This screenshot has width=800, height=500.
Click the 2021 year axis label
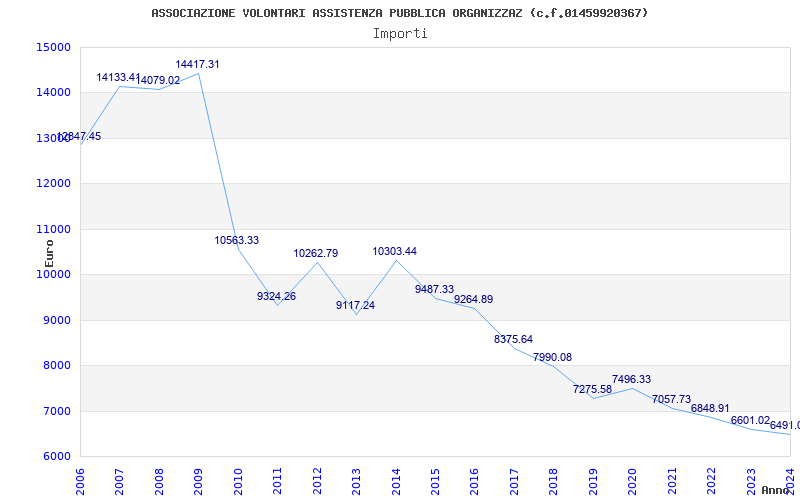coord(672,480)
